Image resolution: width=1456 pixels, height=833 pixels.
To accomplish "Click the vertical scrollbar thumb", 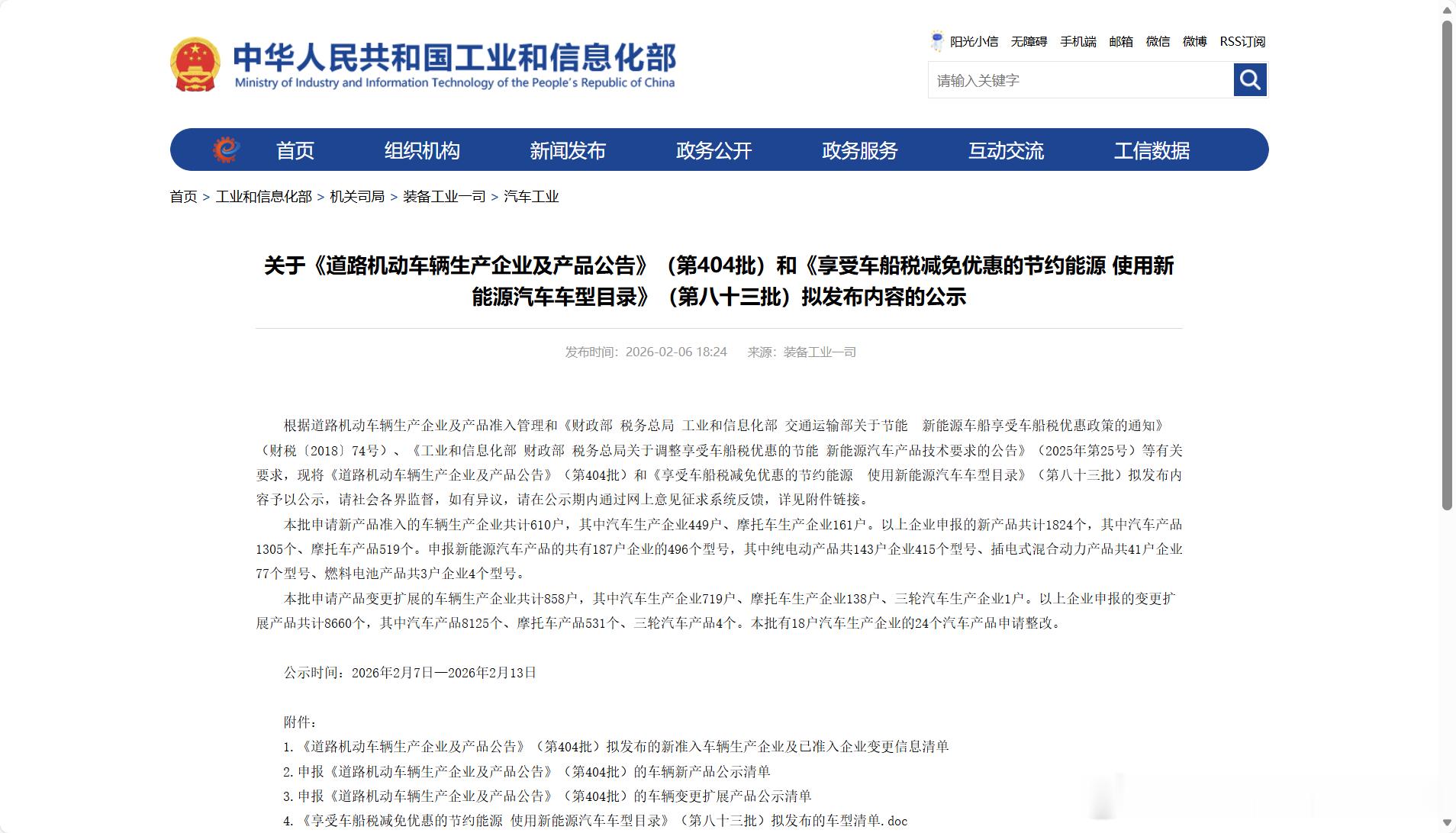I will click(1447, 265).
